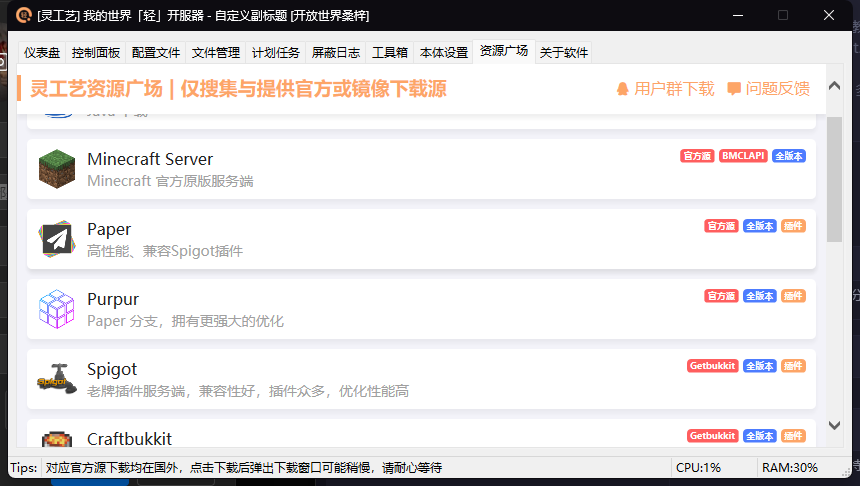Screen dimensions: 860x486
Task: Click the chat bubble icon beside 问题反馈
Action: point(734,89)
